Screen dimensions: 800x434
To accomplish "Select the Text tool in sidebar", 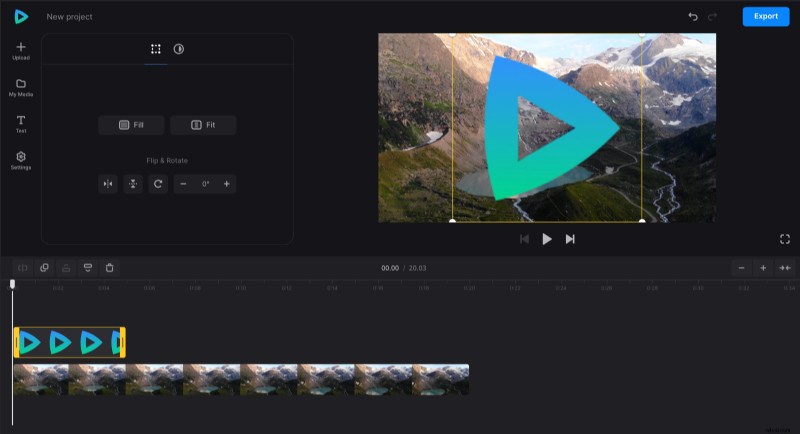I will click(21, 124).
